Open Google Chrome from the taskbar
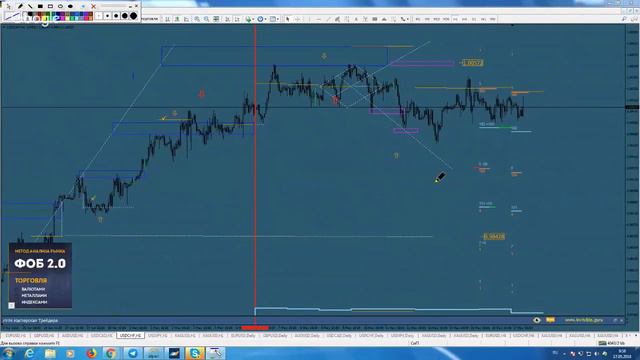640x360 pixels. 111,353
